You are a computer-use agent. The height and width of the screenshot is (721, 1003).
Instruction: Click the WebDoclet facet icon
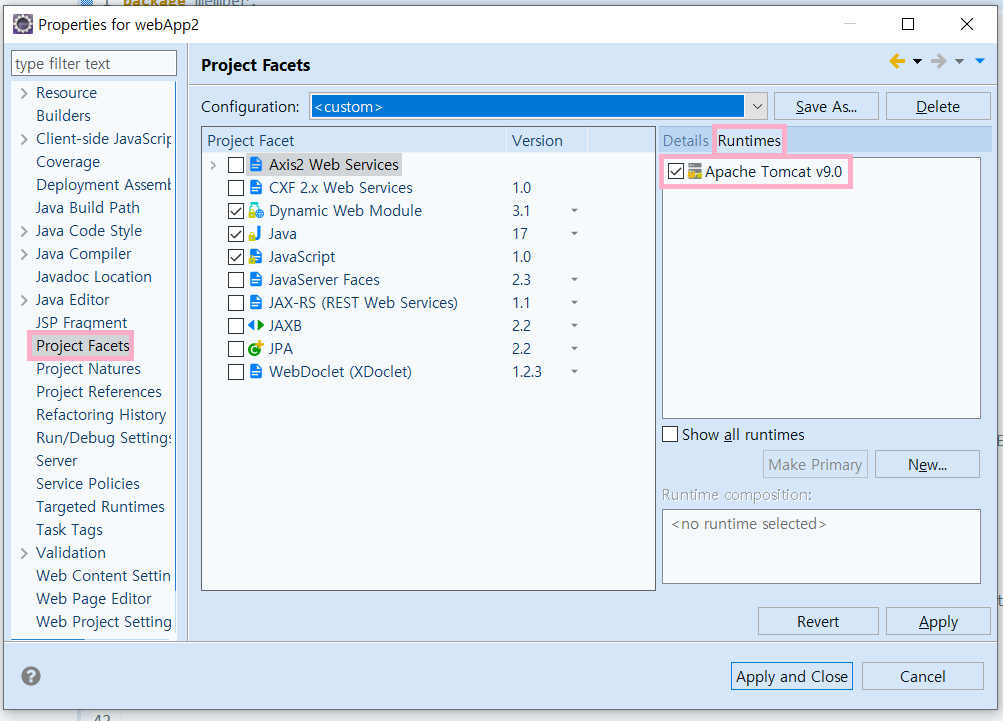click(256, 372)
